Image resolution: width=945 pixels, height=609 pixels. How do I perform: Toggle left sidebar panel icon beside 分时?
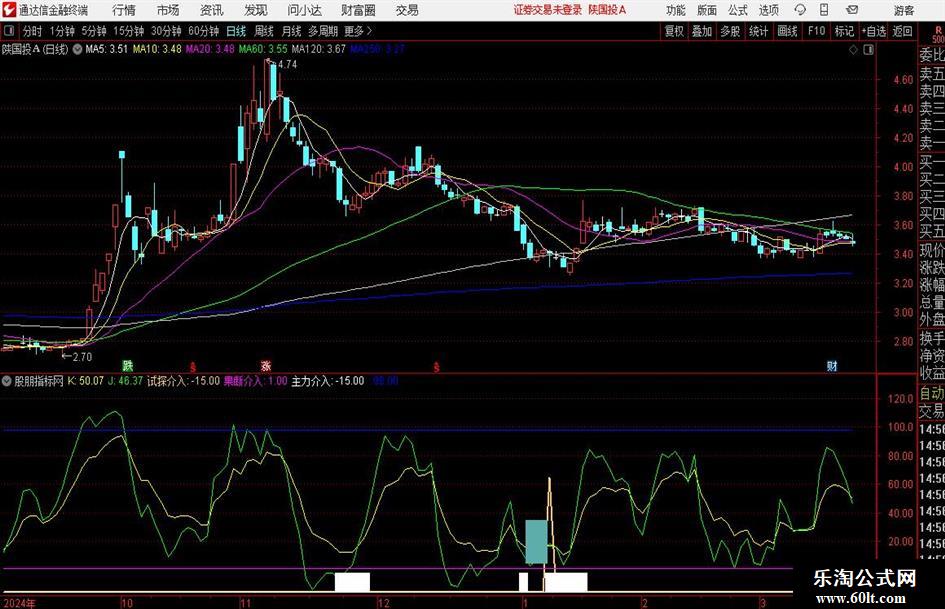(8, 31)
